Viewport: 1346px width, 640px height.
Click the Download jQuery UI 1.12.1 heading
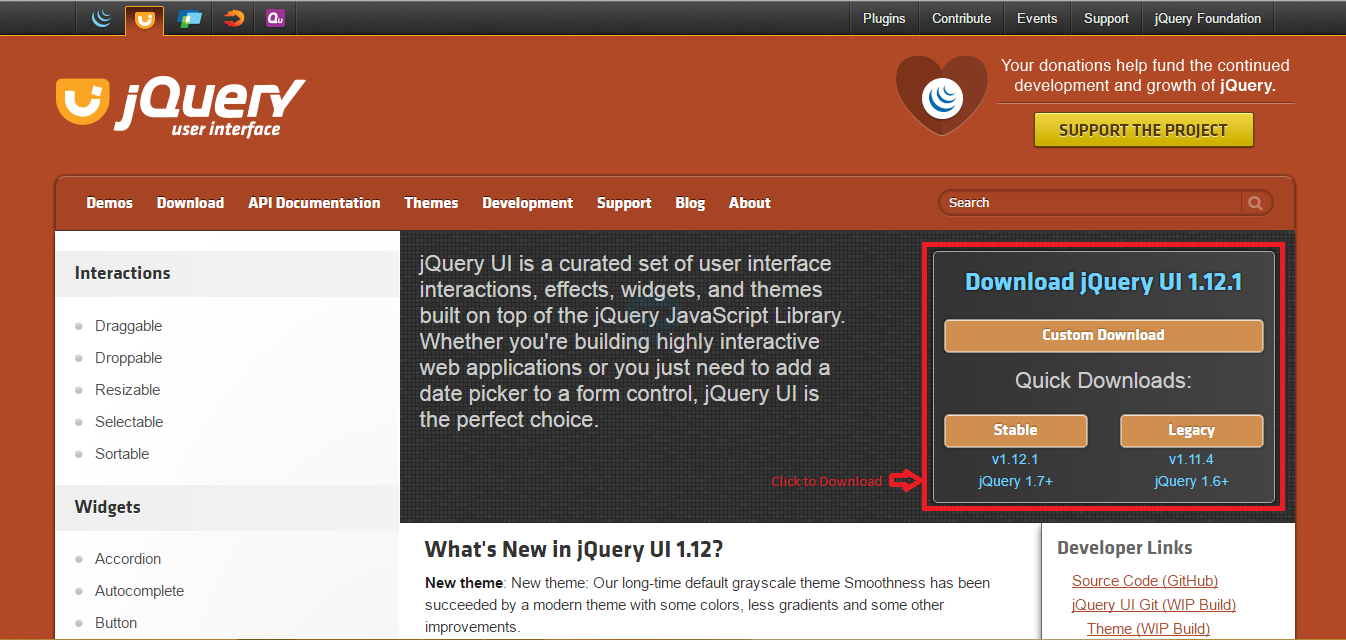click(1104, 283)
